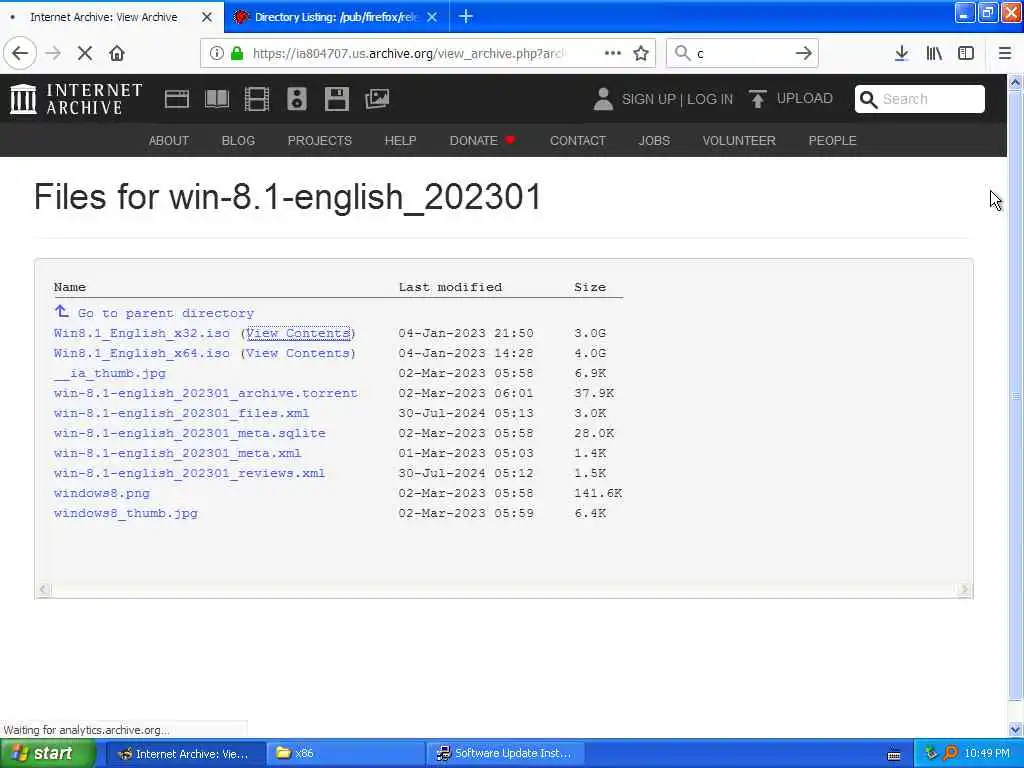The height and width of the screenshot is (768, 1024).
Task: Focus the Internet Archive search box
Action: pos(920,99)
